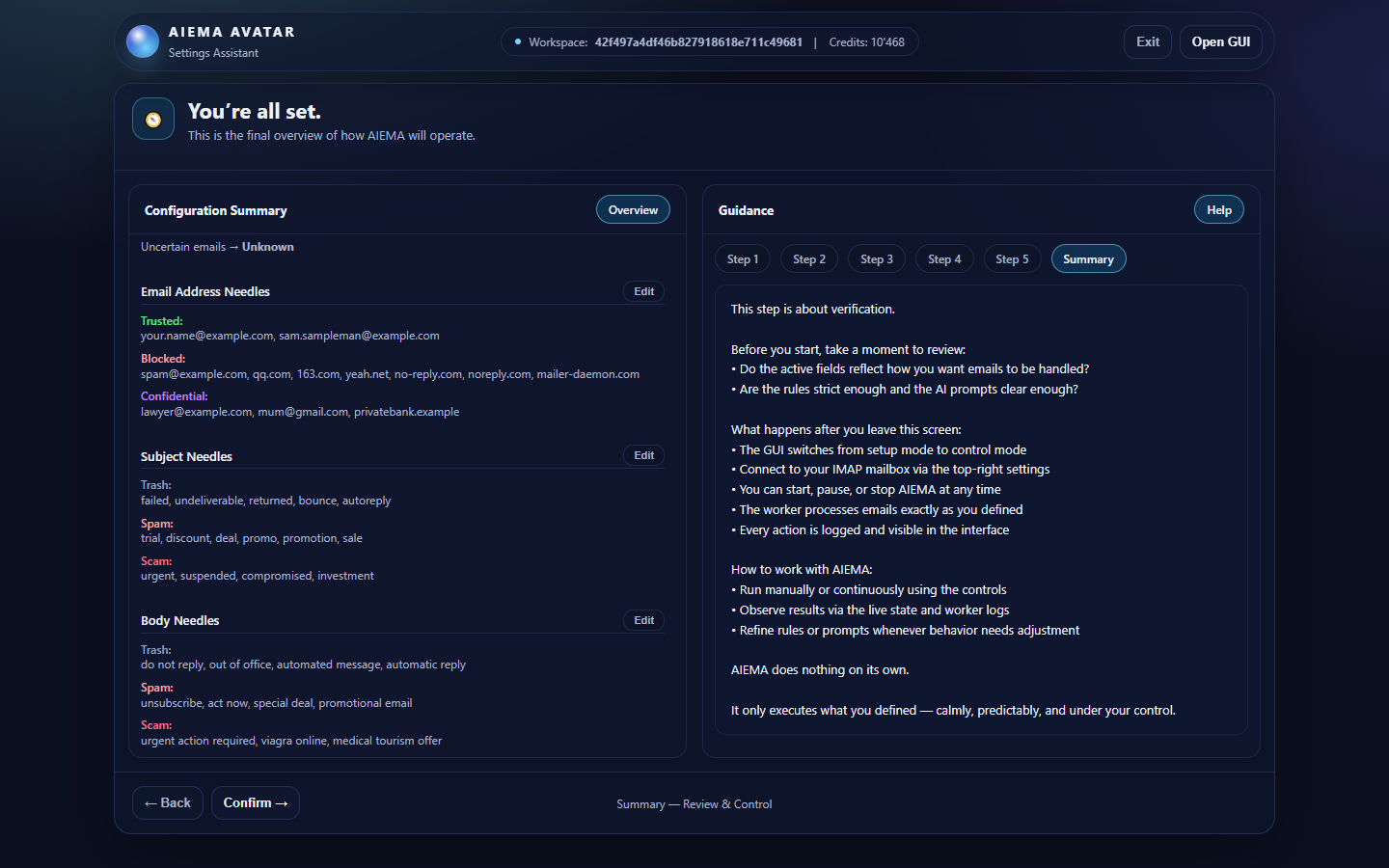The image size is (1389, 868).
Task: Select the Summary guidance tab
Action: [x=1088, y=259]
